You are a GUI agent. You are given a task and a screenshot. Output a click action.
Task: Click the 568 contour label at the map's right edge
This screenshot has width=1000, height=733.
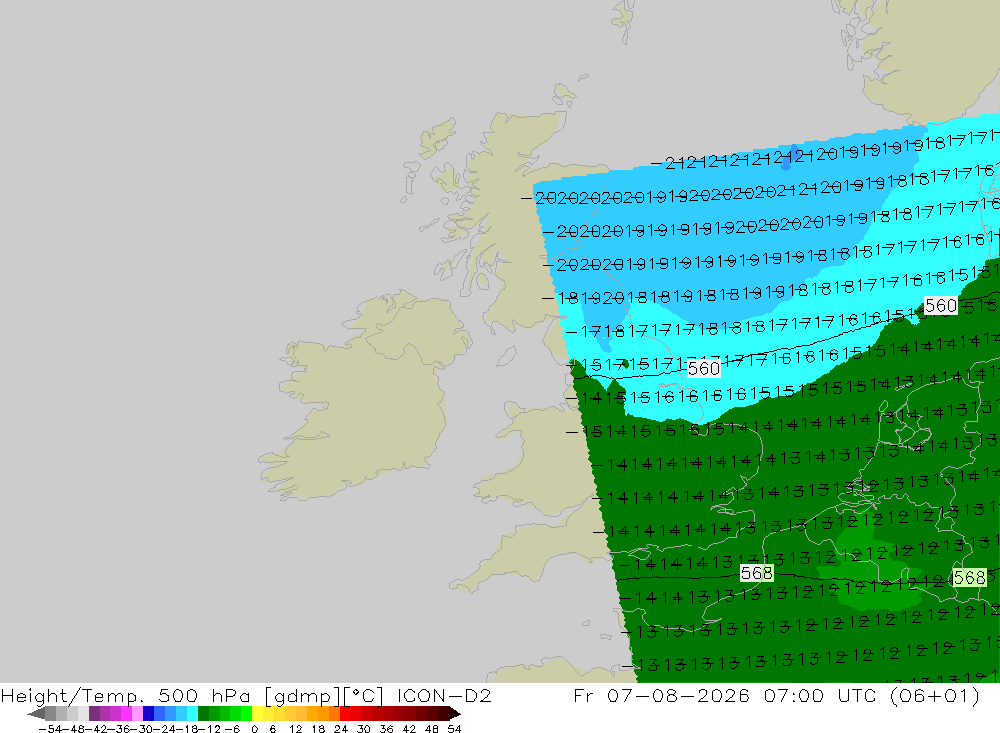point(969,577)
